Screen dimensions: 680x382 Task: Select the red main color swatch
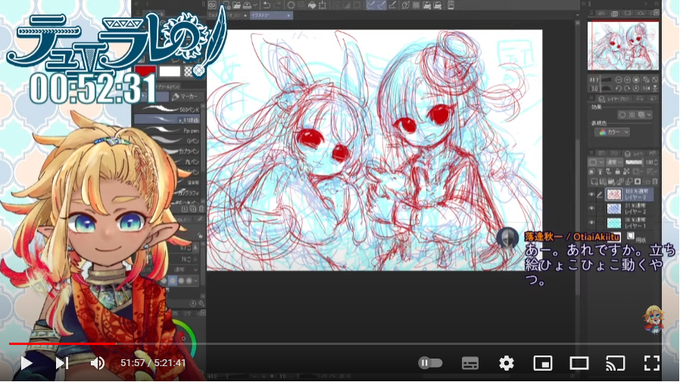pos(145,71)
